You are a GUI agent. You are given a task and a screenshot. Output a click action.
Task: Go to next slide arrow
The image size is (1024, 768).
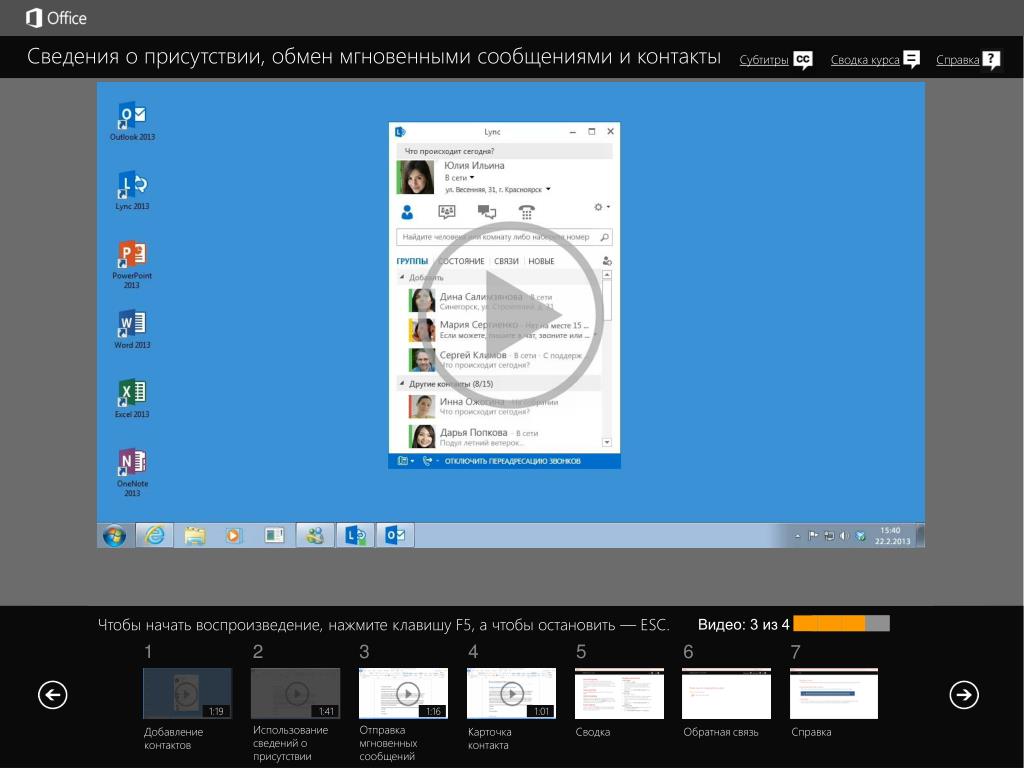[964, 694]
